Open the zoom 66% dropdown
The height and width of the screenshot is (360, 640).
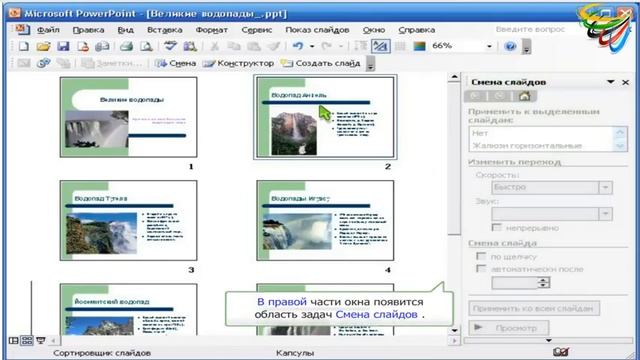tap(489, 46)
